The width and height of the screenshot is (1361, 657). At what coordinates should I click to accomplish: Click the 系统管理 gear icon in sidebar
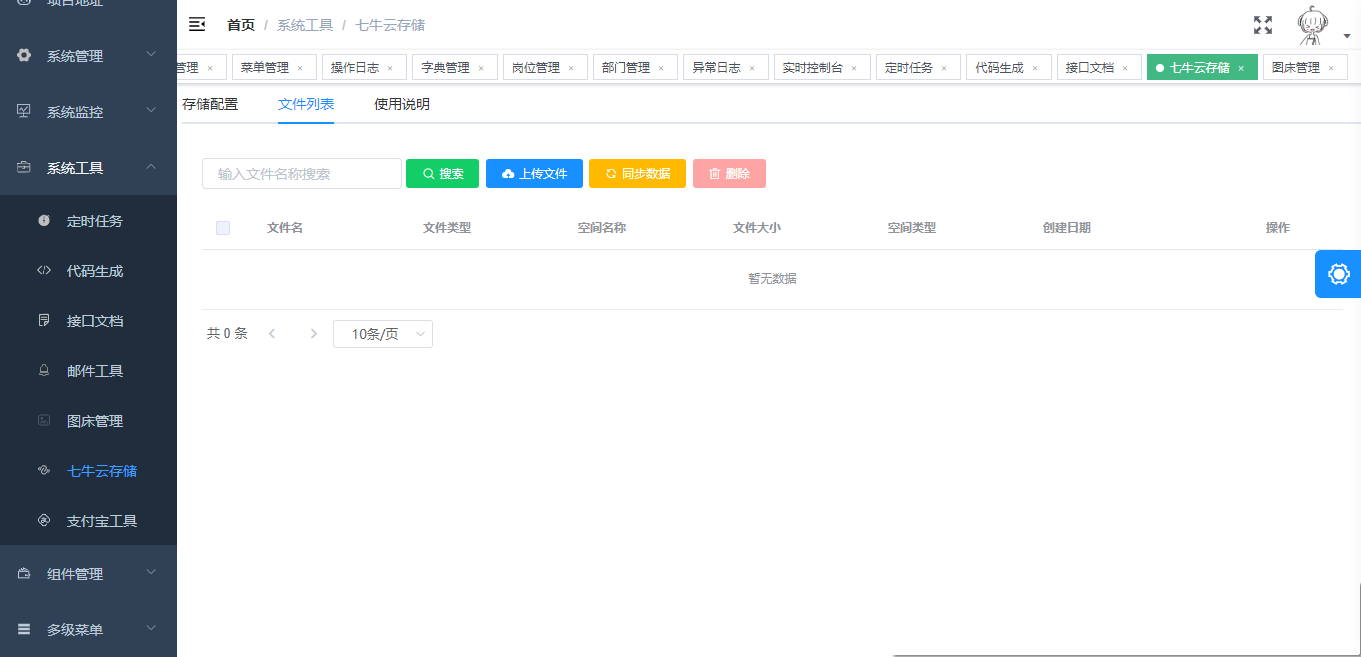coord(24,55)
